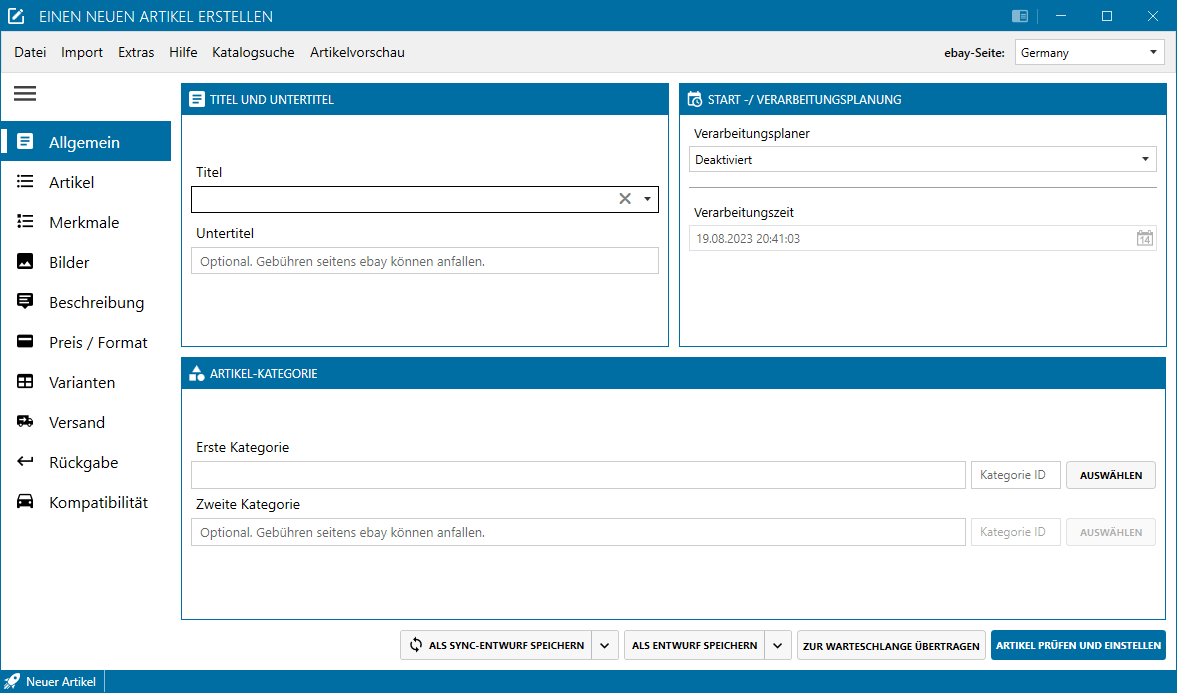This screenshot has height=693, width=1177.
Task: Click Artikel prüfen und einstellen button
Action: [1078, 646]
